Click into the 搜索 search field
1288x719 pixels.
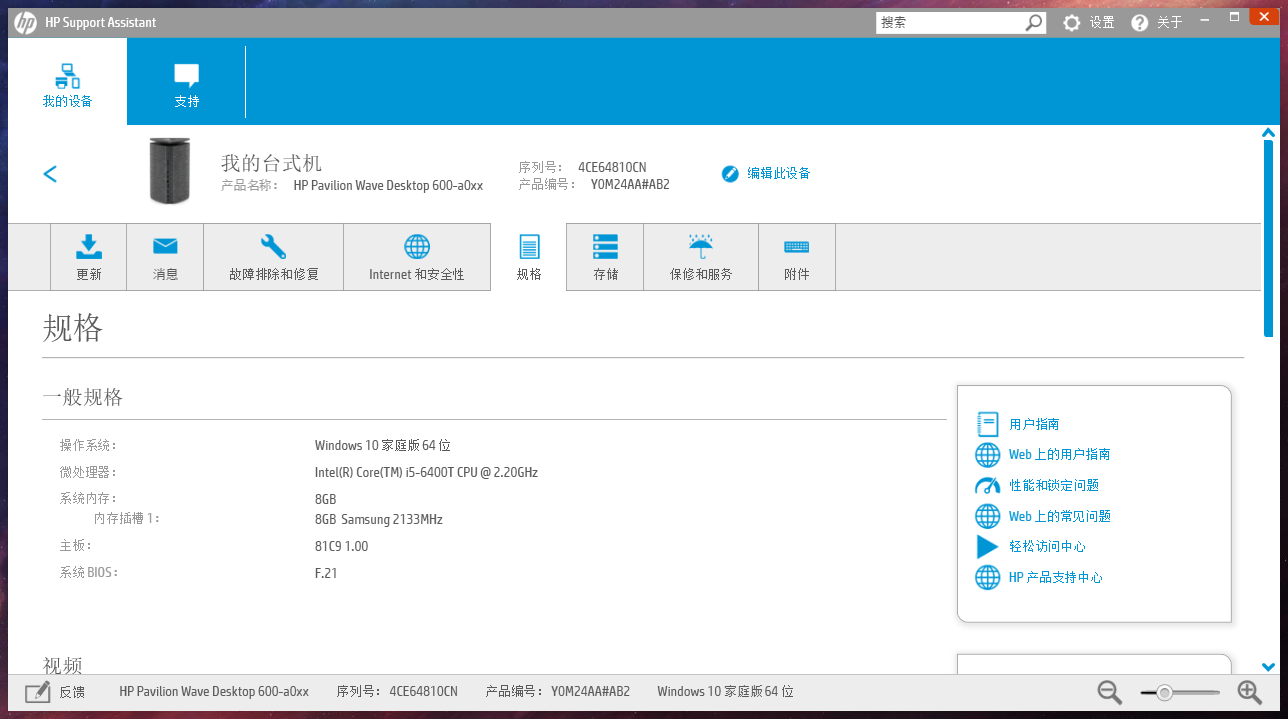click(948, 22)
